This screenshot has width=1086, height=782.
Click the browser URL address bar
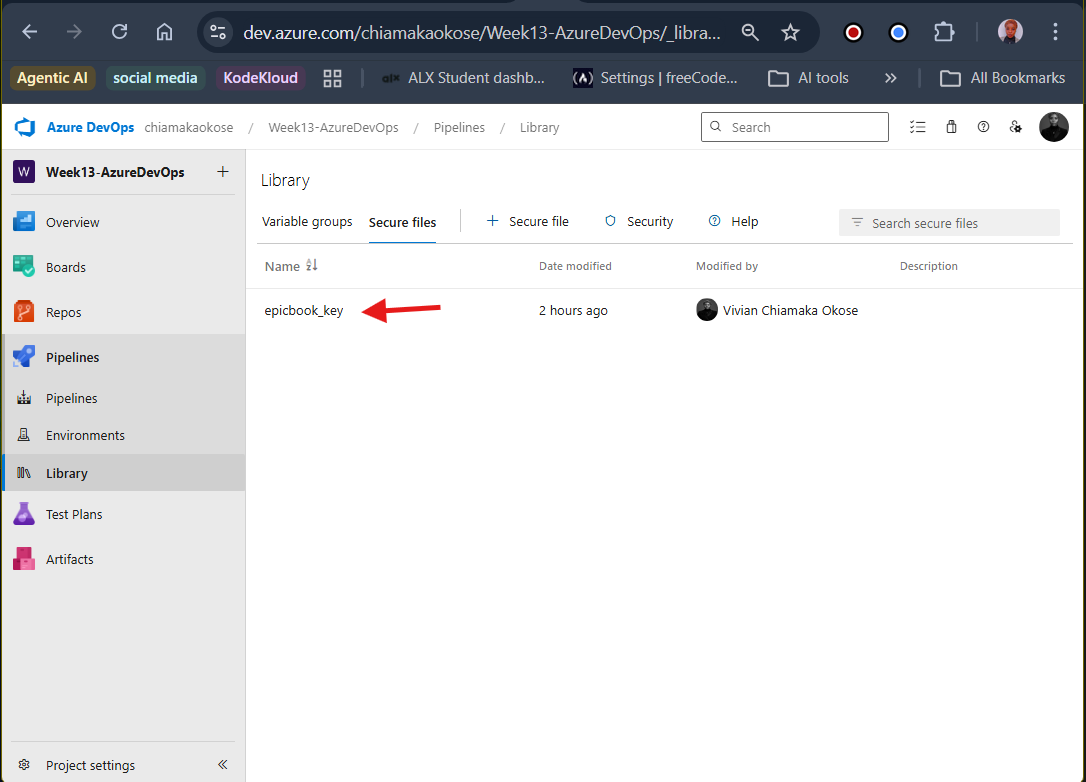(481, 33)
